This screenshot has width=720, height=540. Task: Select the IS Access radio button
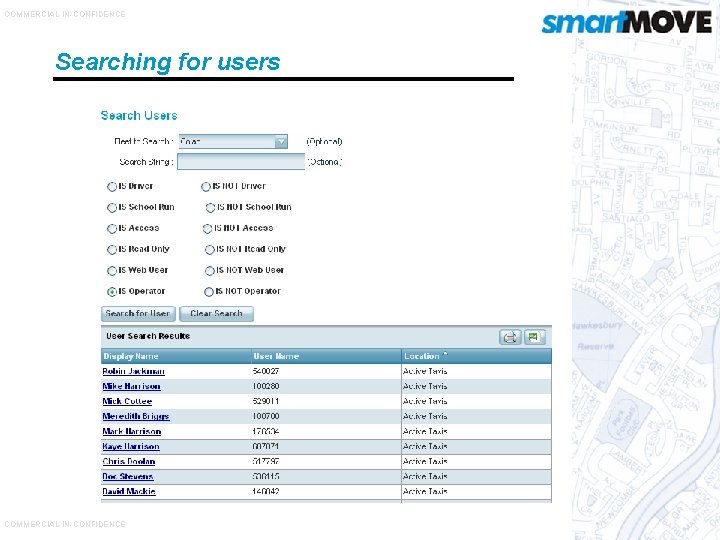point(112,229)
